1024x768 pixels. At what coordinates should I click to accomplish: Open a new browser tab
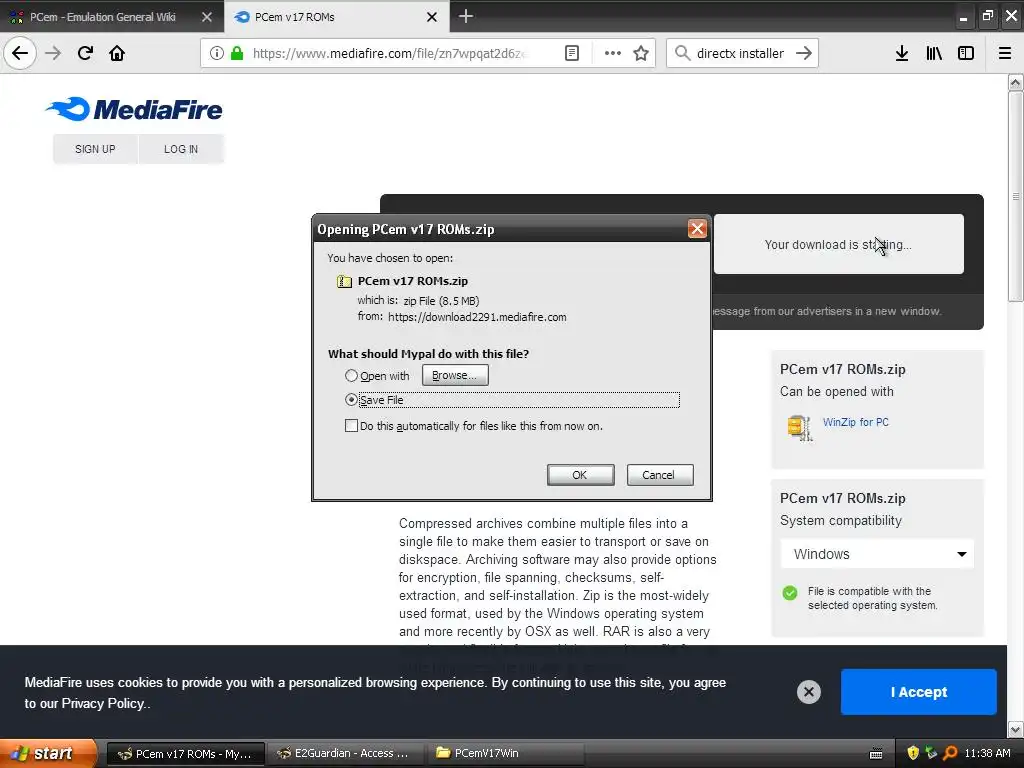466,16
